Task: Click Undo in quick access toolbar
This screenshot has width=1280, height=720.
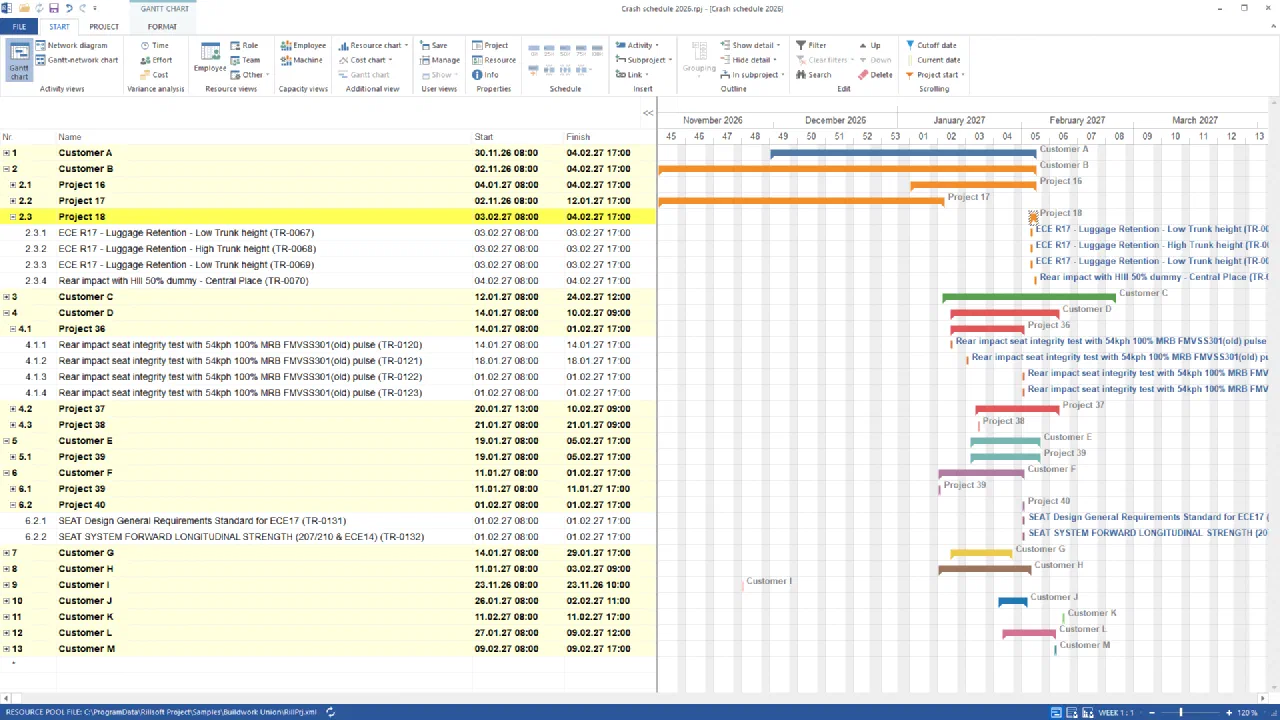Action: click(68, 8)
